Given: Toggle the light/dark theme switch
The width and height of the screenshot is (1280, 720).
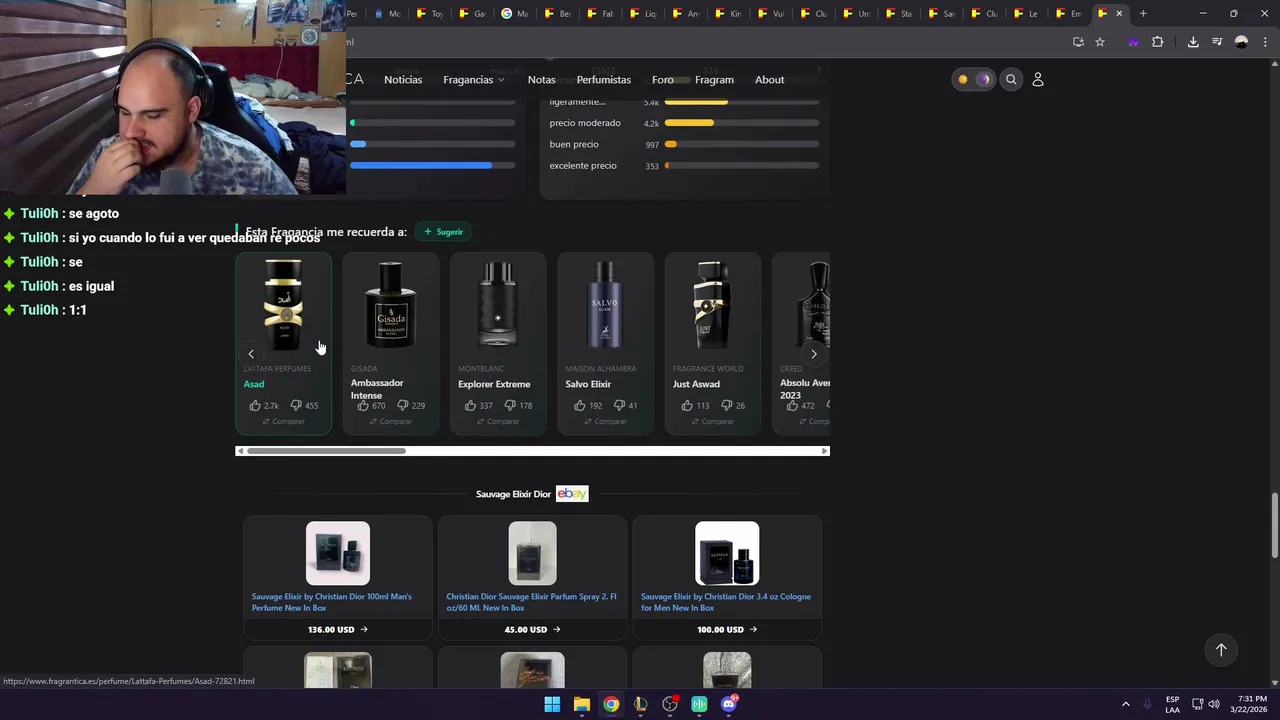Looking at the screenshot, I should click(973, 79).
